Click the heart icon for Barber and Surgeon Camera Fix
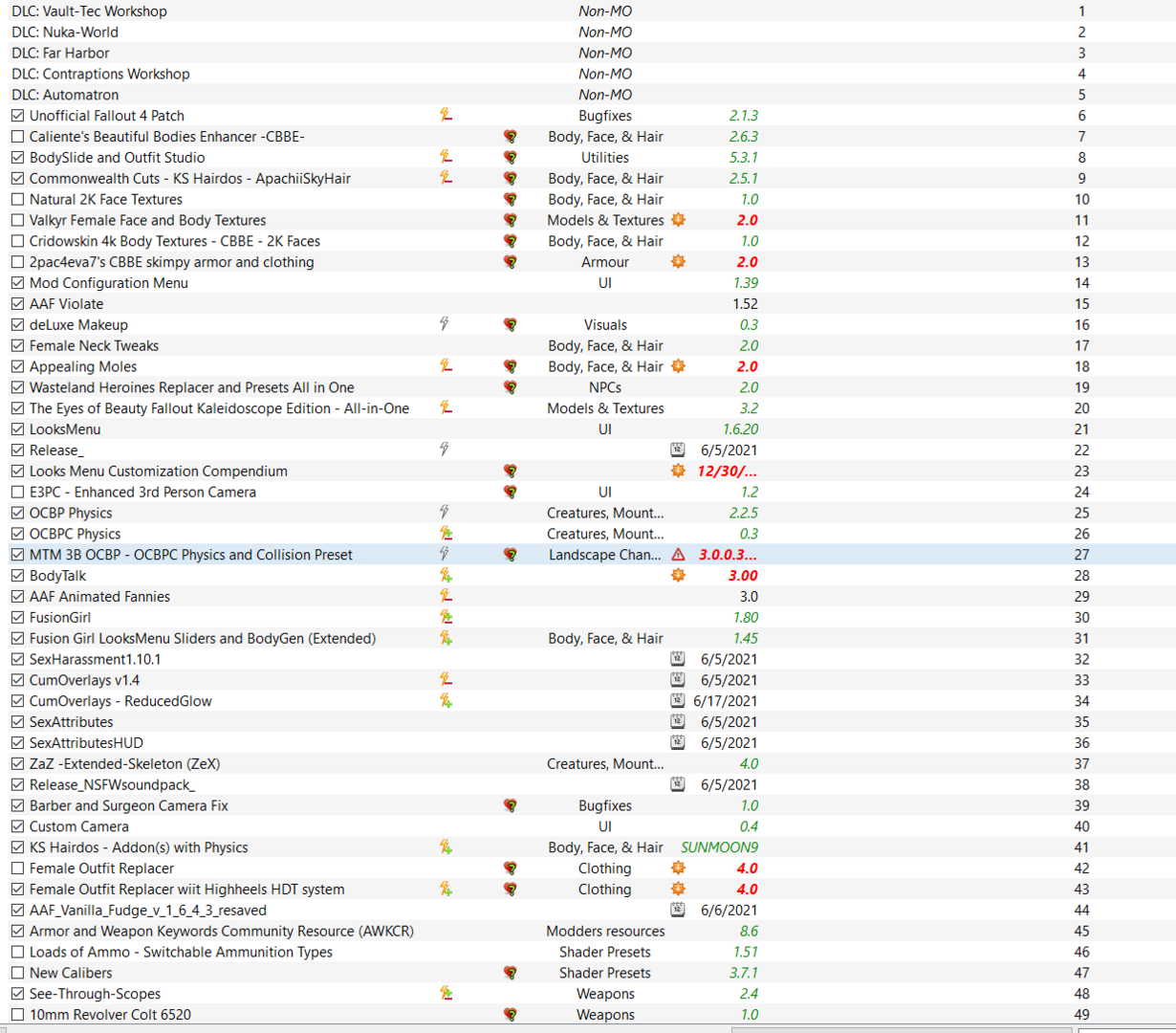 tap(511, 806)
